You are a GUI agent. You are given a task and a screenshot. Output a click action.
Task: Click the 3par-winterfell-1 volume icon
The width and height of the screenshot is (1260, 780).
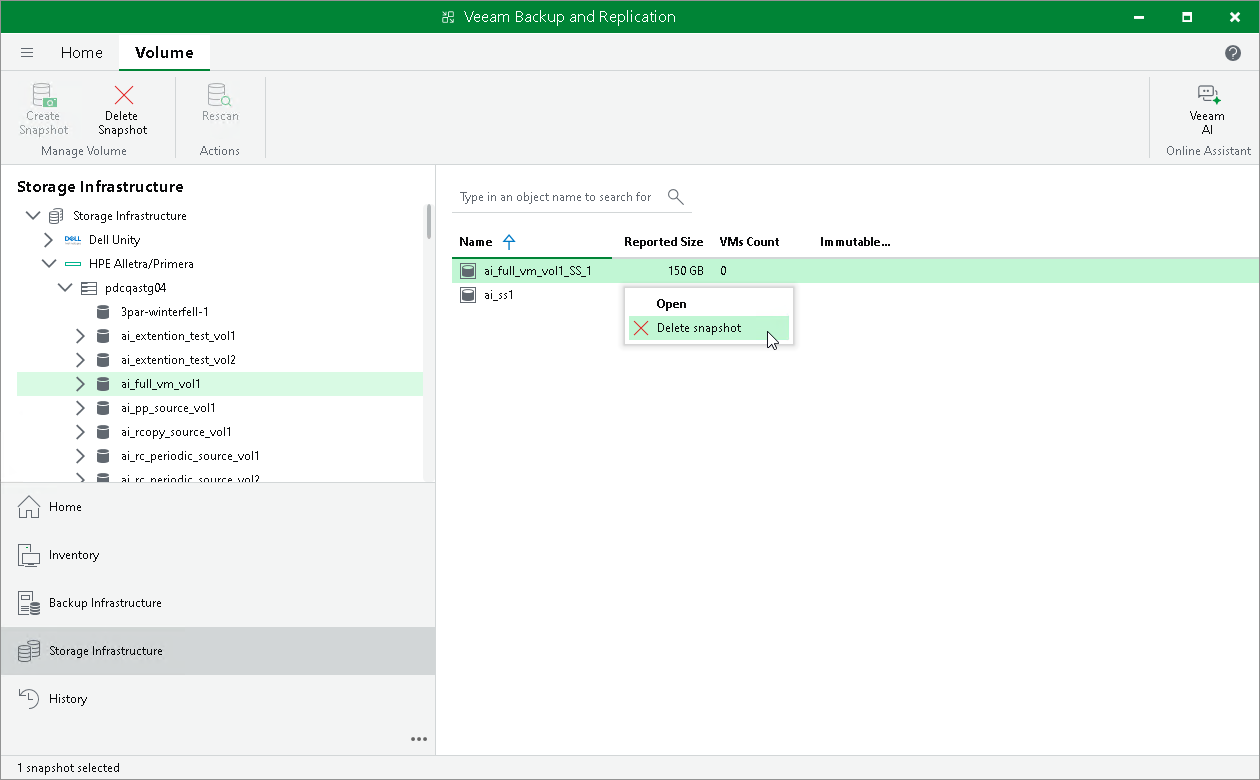coord(103,312)
